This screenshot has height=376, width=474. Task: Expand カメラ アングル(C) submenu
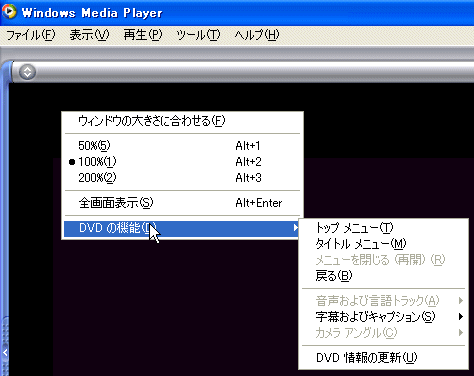tap(383, 333)
